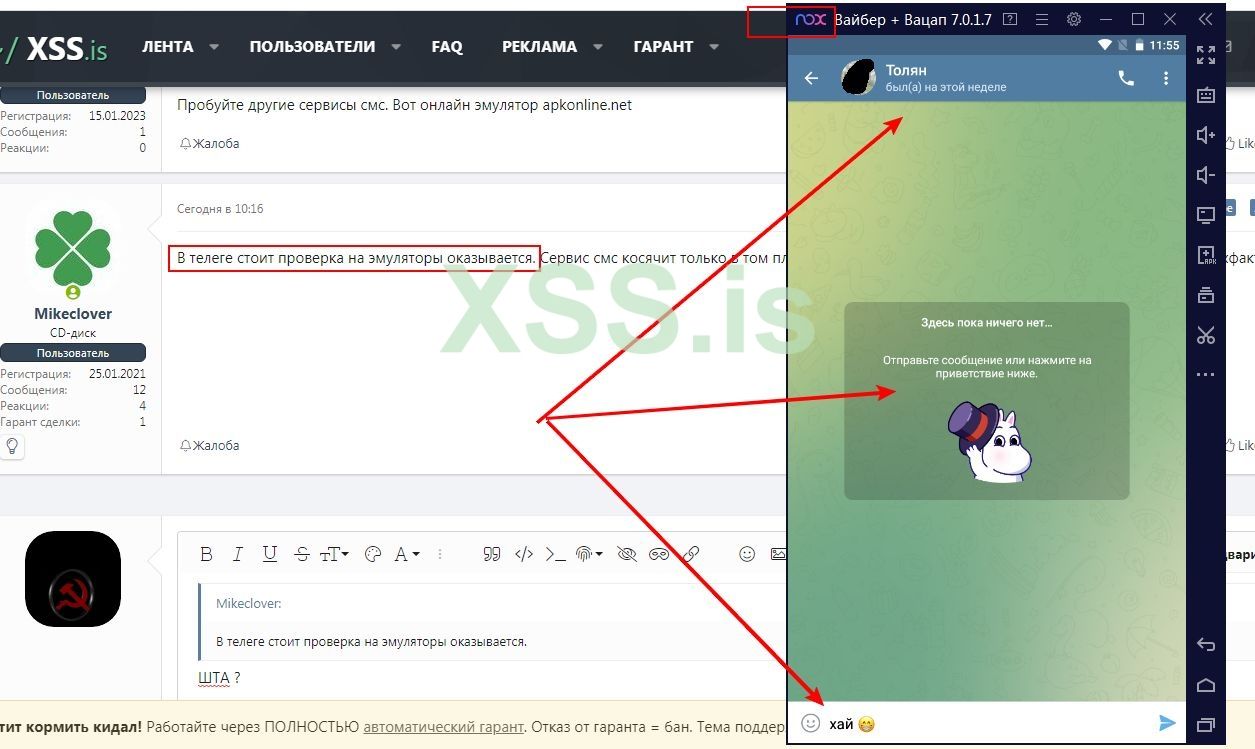1255x749 pixels.
Task: Open Nox toolbox printer-like icon
Action: tap(1206, 295)
